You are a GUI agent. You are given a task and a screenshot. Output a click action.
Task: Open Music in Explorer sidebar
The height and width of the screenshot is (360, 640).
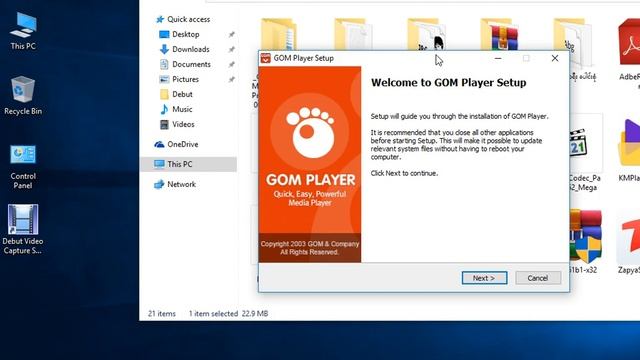182,109
